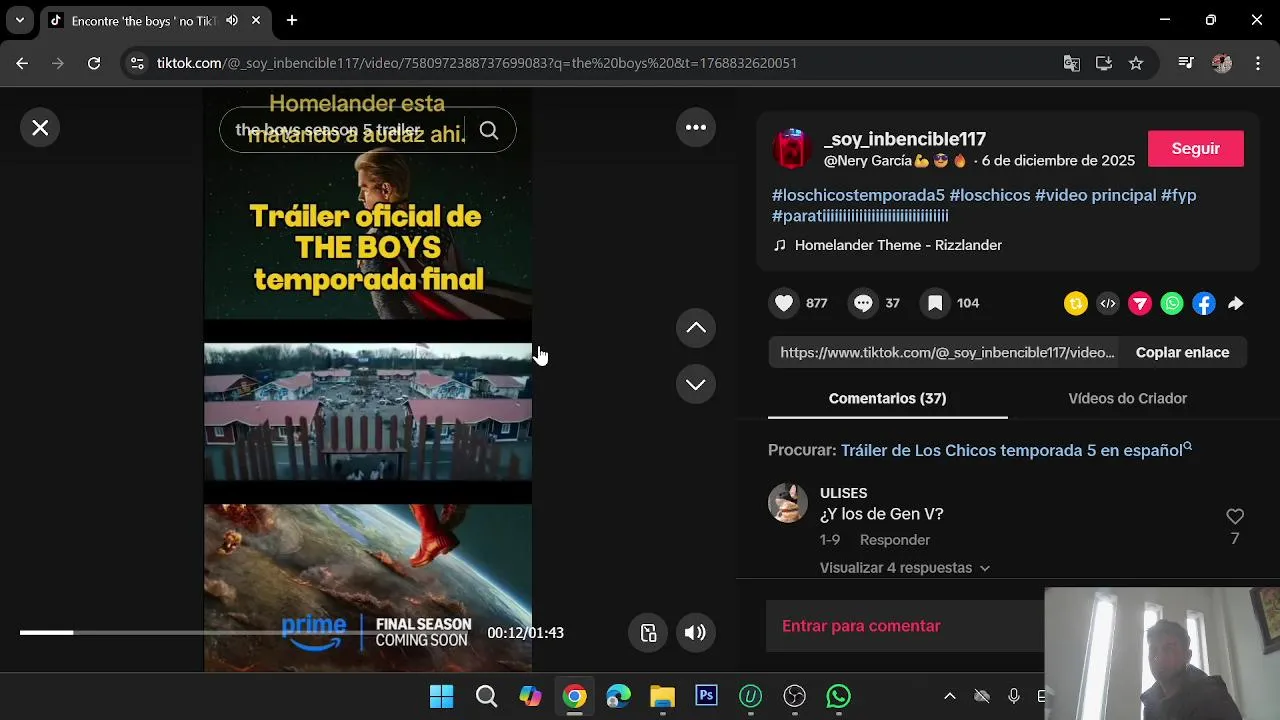This screenshot has width=1280, height=720.
Task: Click the #loschicostemporada5 hashtag
Action: [x=858, y=195]
